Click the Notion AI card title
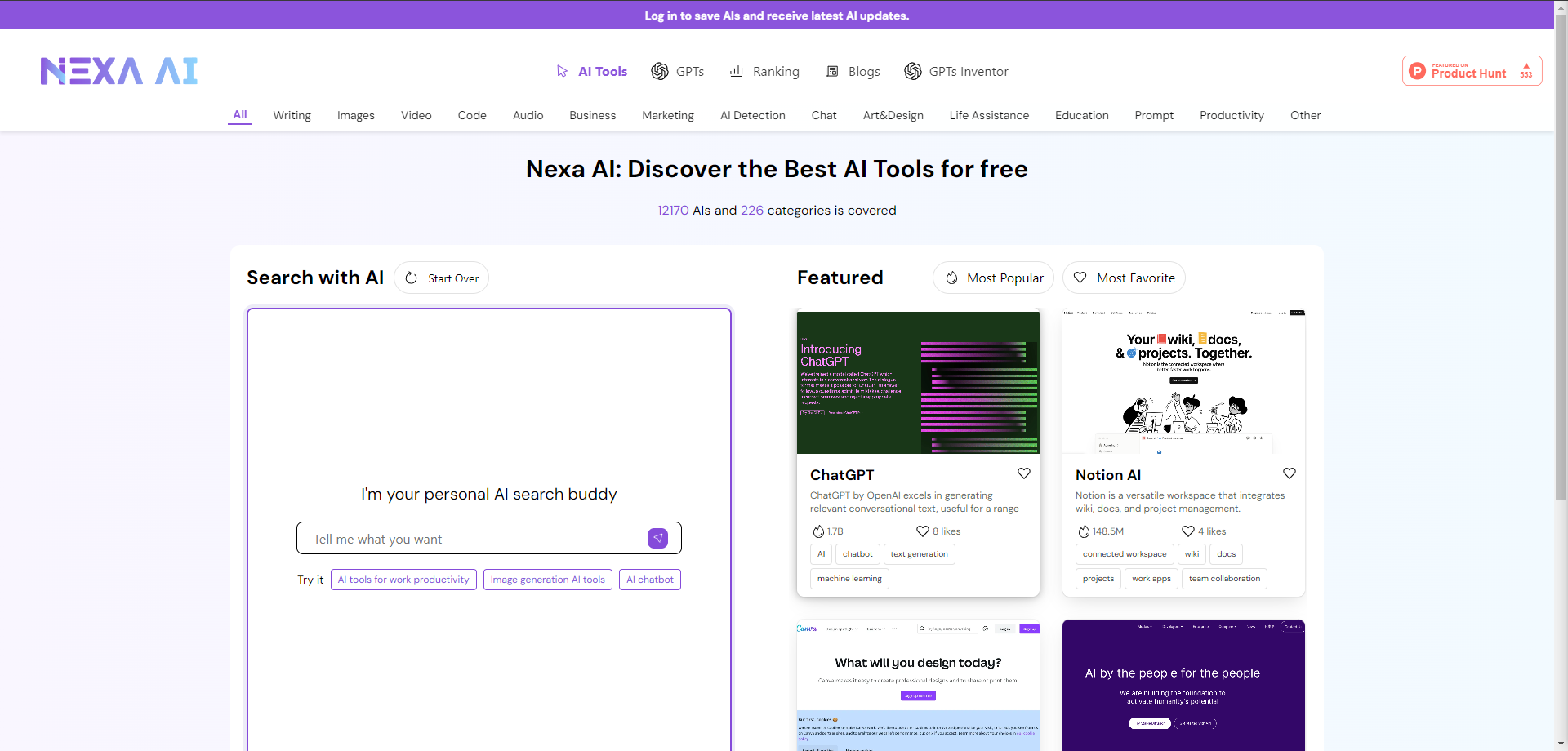 [x=1108, y=475]
